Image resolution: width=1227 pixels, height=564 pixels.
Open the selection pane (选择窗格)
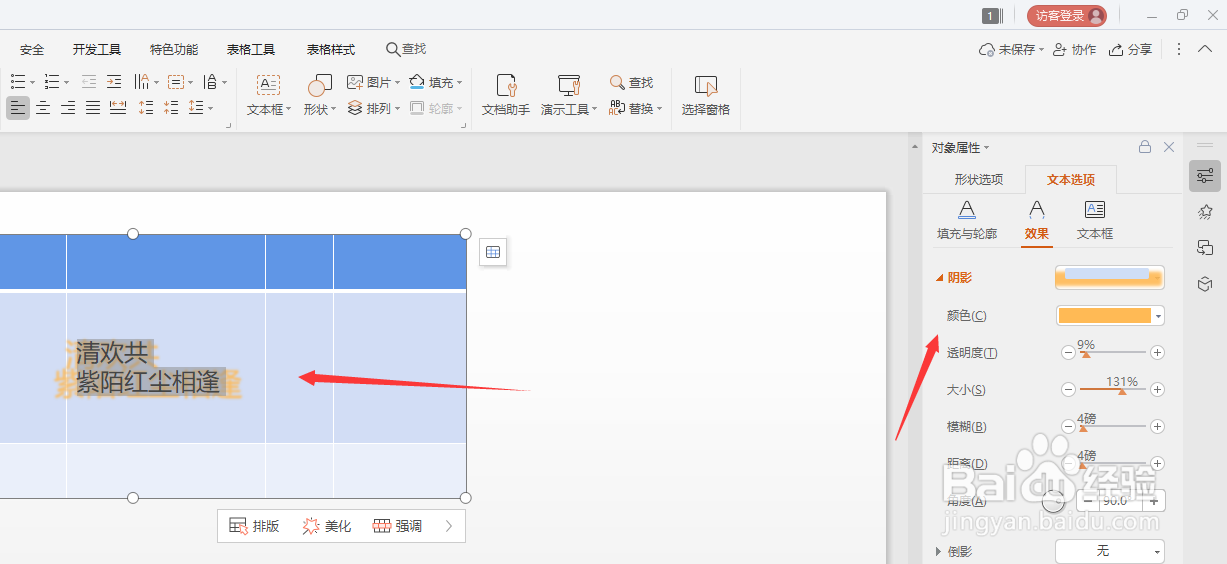[x=706, y=95]
